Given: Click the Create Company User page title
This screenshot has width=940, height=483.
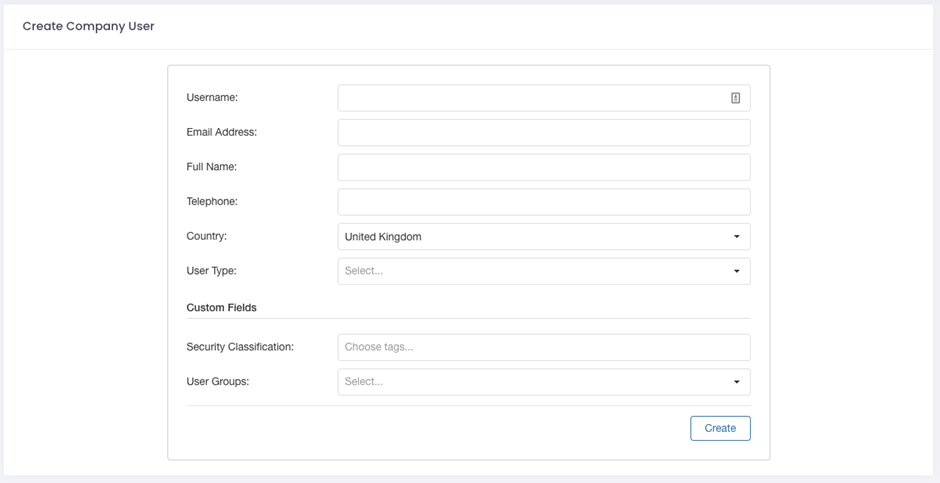Looking at the screenshot, I should (x=89, y=26).
